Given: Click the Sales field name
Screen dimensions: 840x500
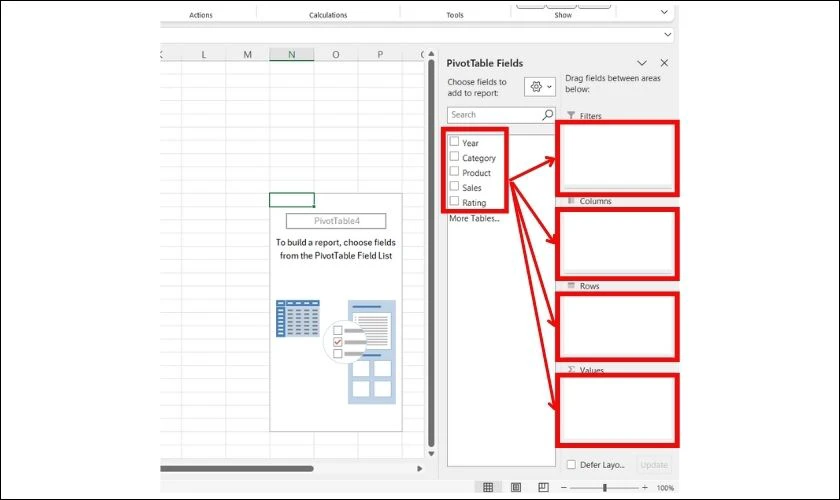Looking at the screenshot, I should point(472,188).
